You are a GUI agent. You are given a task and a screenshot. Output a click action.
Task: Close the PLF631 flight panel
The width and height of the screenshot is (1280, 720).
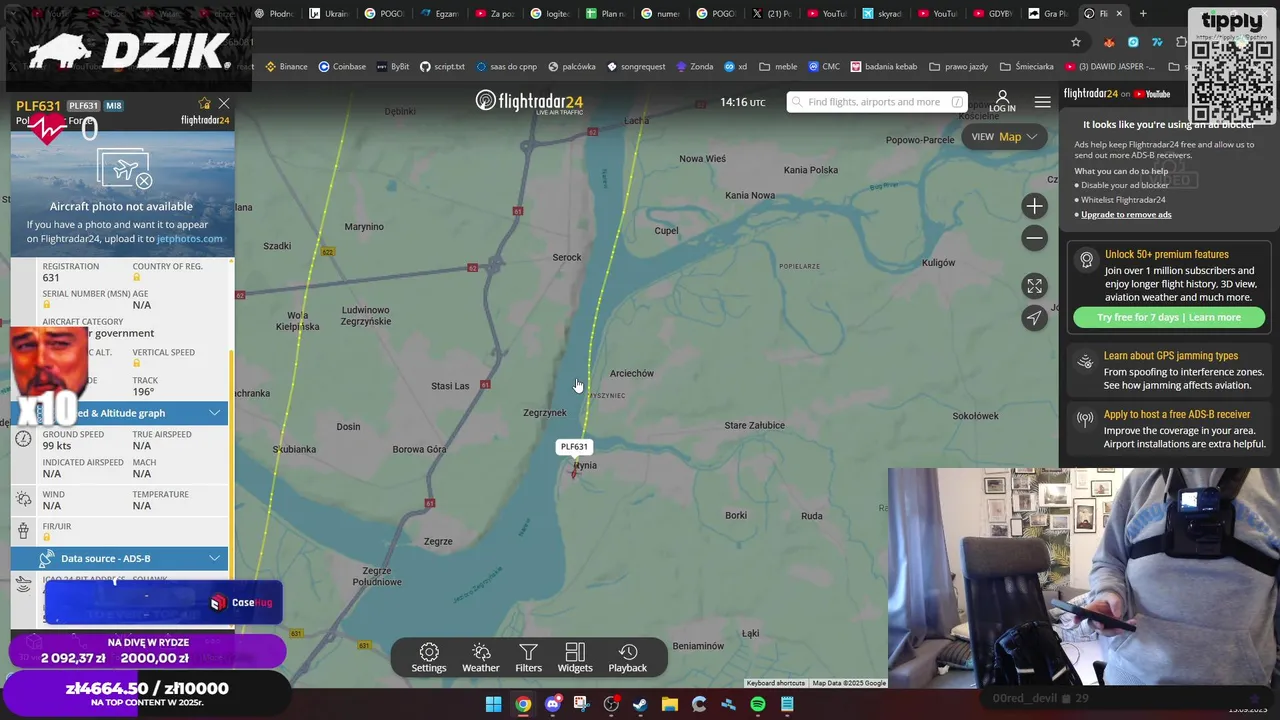[224, 103]
